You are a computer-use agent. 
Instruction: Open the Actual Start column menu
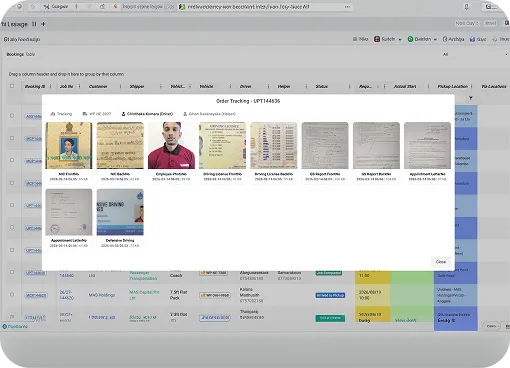[429, 86]
